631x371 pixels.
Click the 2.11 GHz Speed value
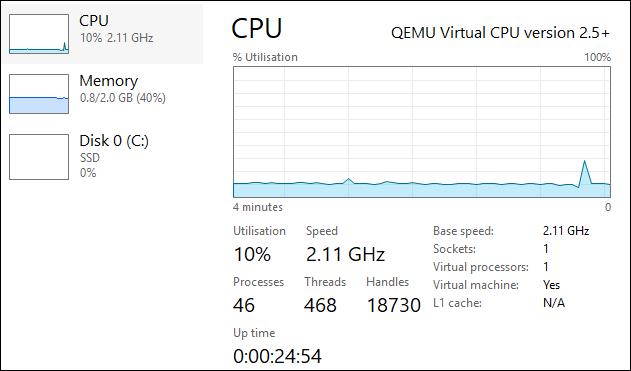pyautogui.click(x=345, y=254)
